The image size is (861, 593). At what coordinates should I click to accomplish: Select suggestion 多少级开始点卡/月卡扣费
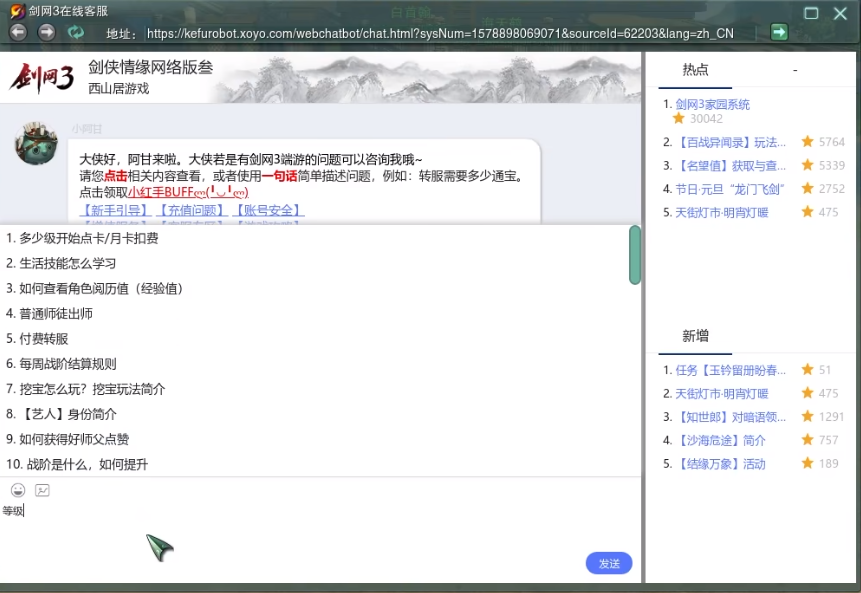point(88,238)
